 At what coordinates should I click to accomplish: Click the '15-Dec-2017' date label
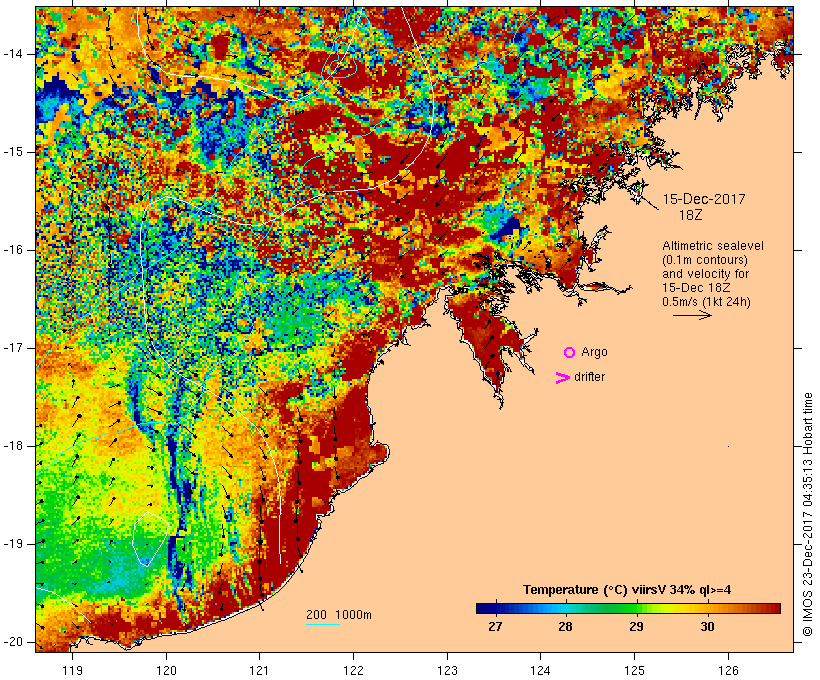coord(704,199)
